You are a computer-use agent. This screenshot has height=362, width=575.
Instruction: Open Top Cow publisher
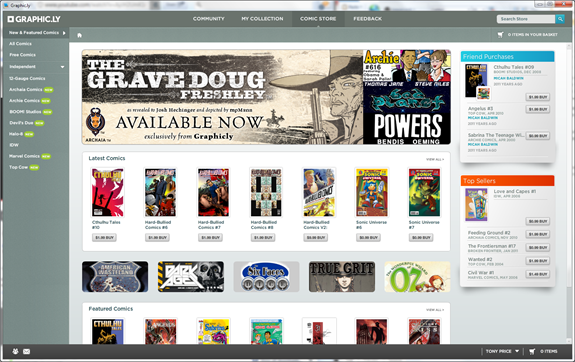(x=18, y=167)
